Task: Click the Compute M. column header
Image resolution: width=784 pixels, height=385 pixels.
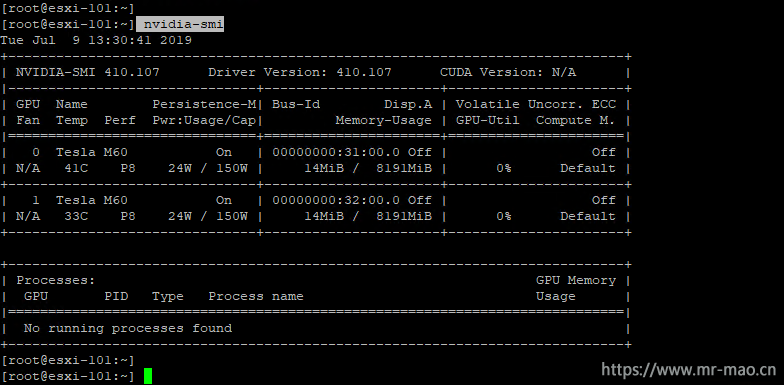Action: pyautogui.click(x=576, y=120)
